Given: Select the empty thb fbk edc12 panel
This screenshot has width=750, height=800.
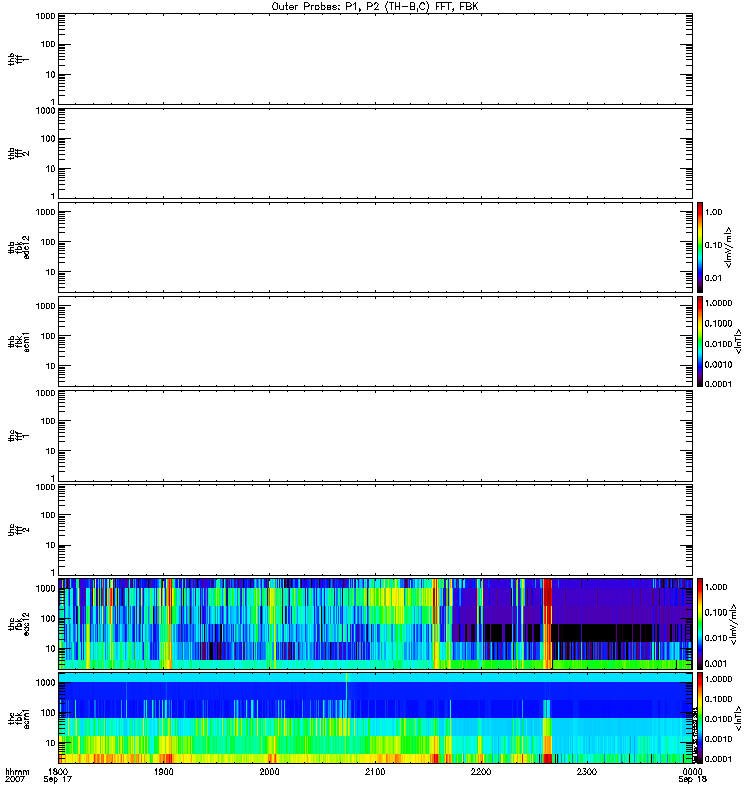Looking at the screenshot, I should (375, 247).
